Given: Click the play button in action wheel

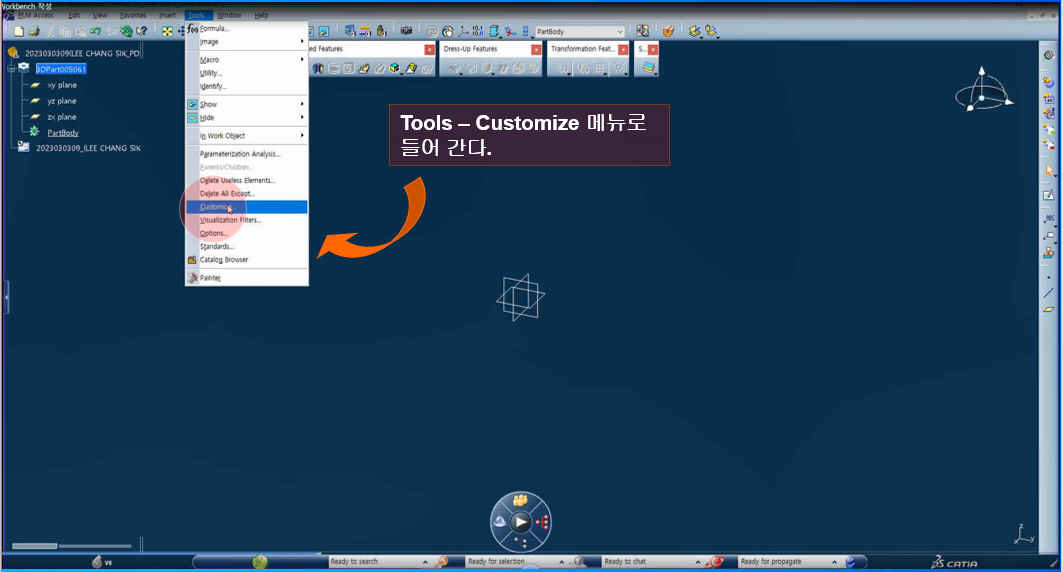Looking at the screenshot, I should click(x=521, y=522).
